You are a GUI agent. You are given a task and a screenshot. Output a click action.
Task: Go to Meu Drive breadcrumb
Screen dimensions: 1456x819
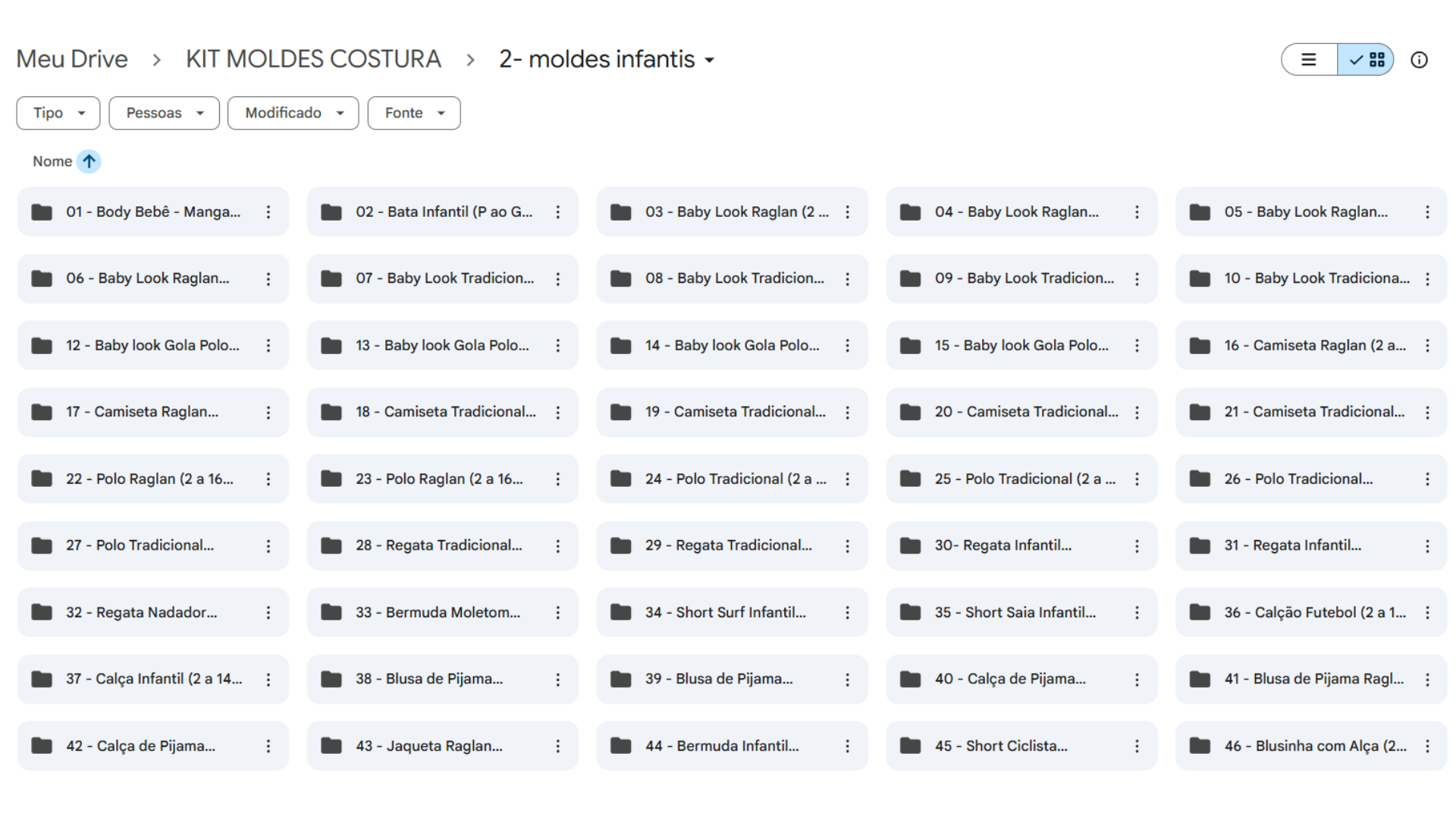click(72, 59)
